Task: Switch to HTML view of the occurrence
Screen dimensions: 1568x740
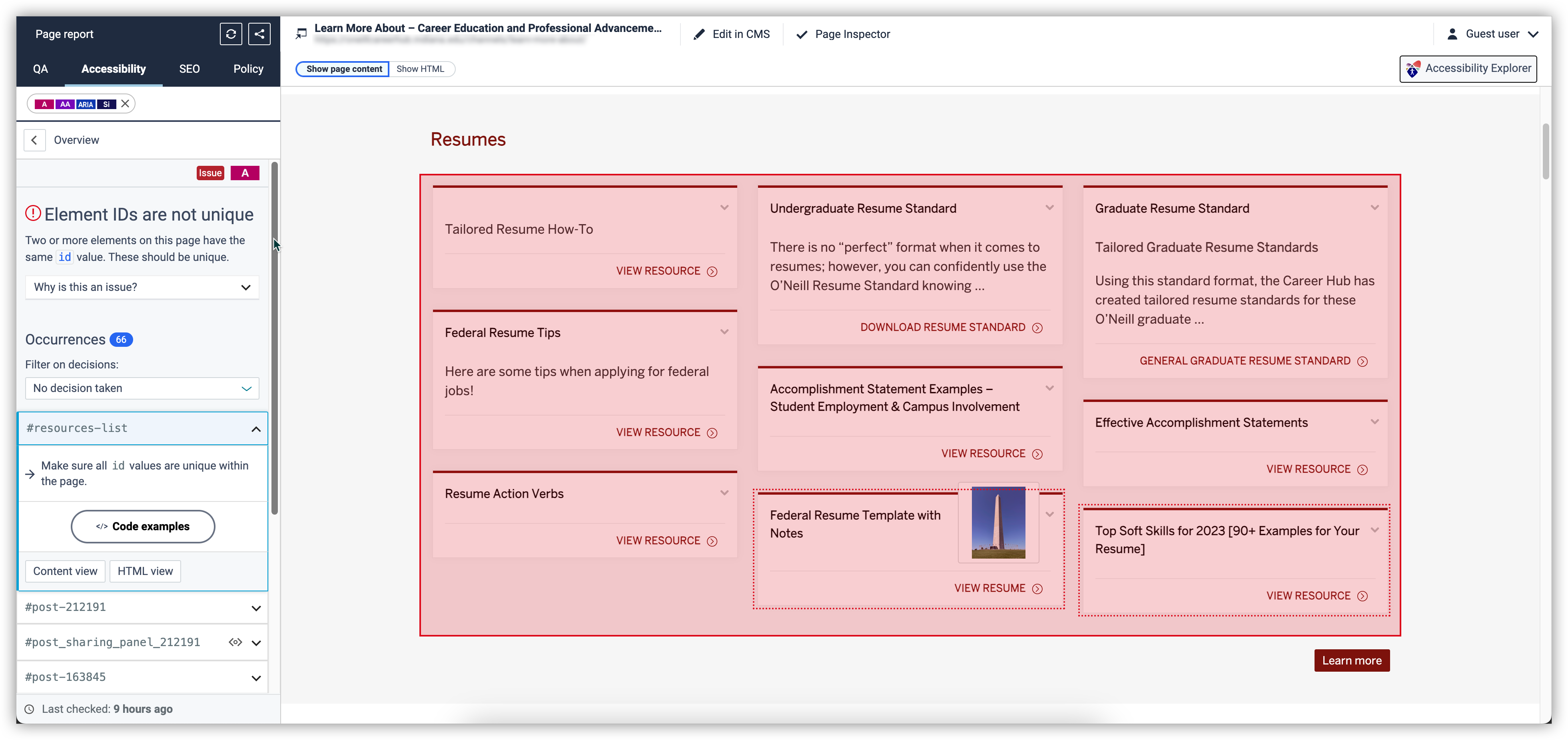Action: click(145, 571)
